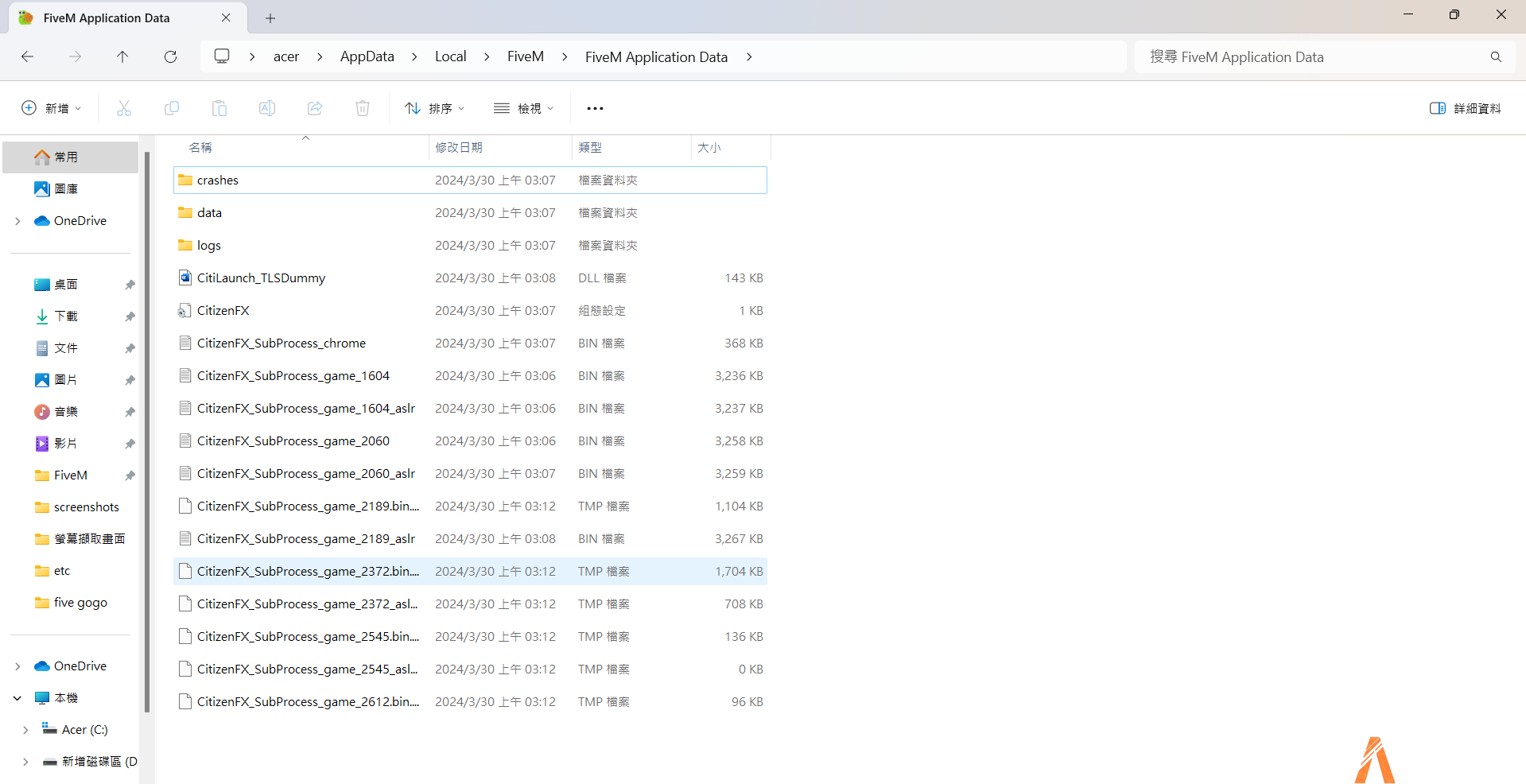Select CitizenFX_SubProcess_game_2060 file
Screen dimensions: 1526x784
click(470, 441)
